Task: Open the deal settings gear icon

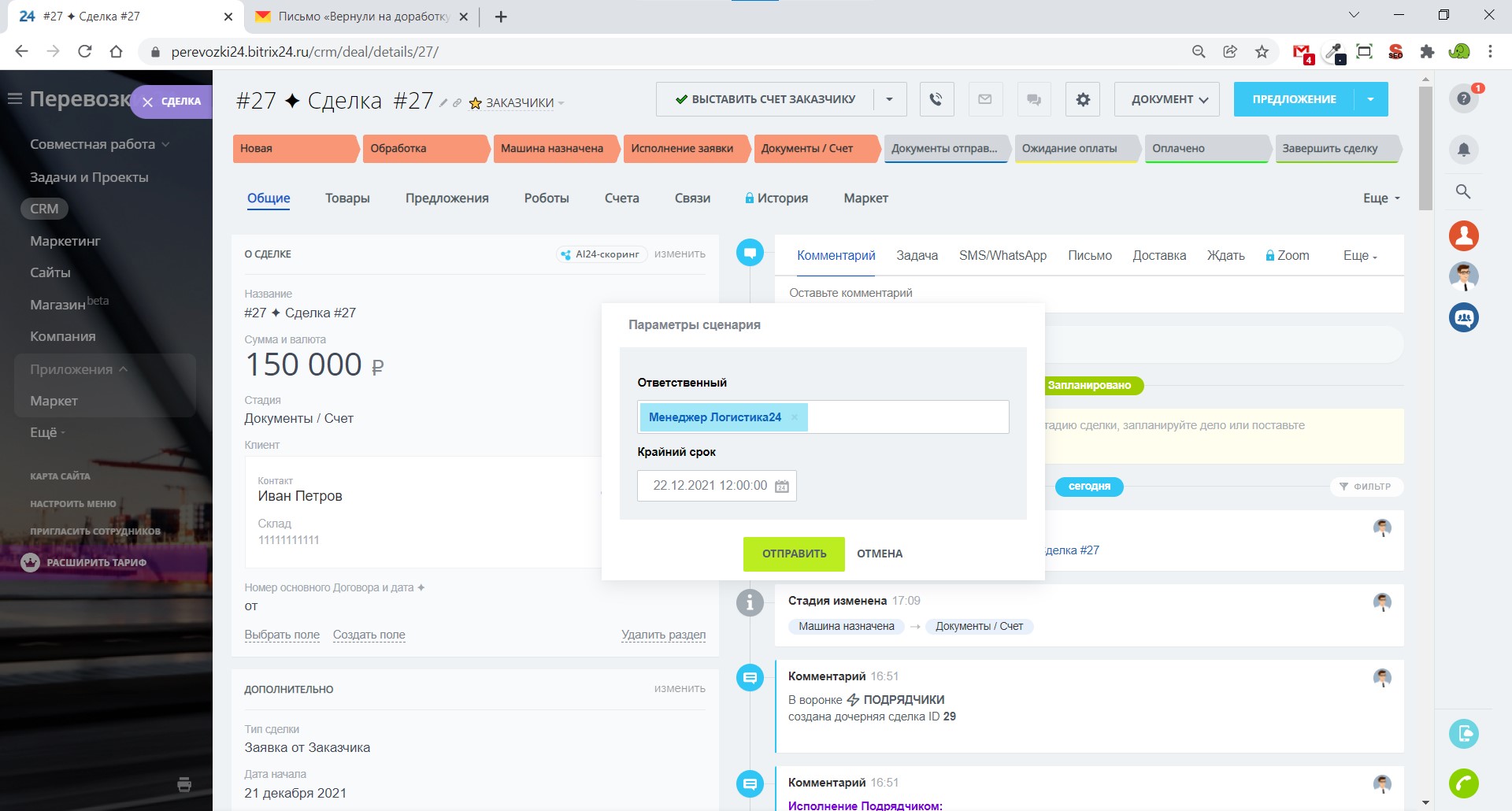Action: (1083, 99)
